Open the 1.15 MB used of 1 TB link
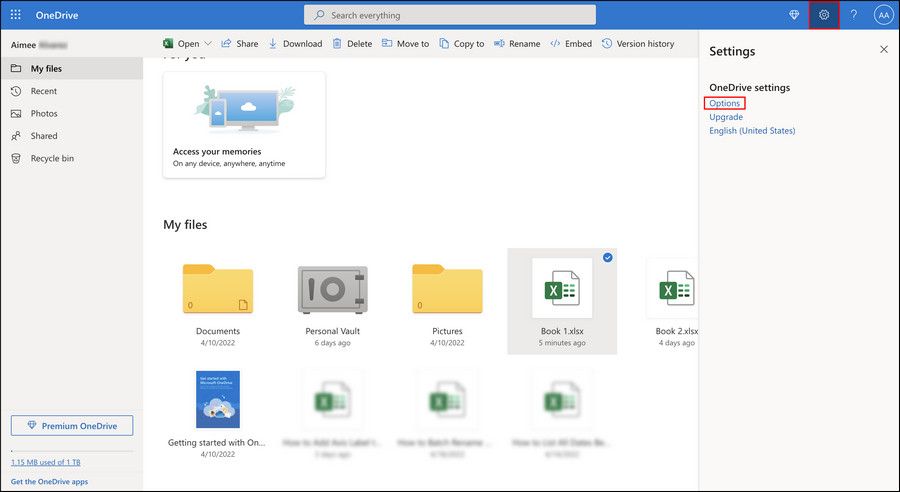 pos(46,462)
